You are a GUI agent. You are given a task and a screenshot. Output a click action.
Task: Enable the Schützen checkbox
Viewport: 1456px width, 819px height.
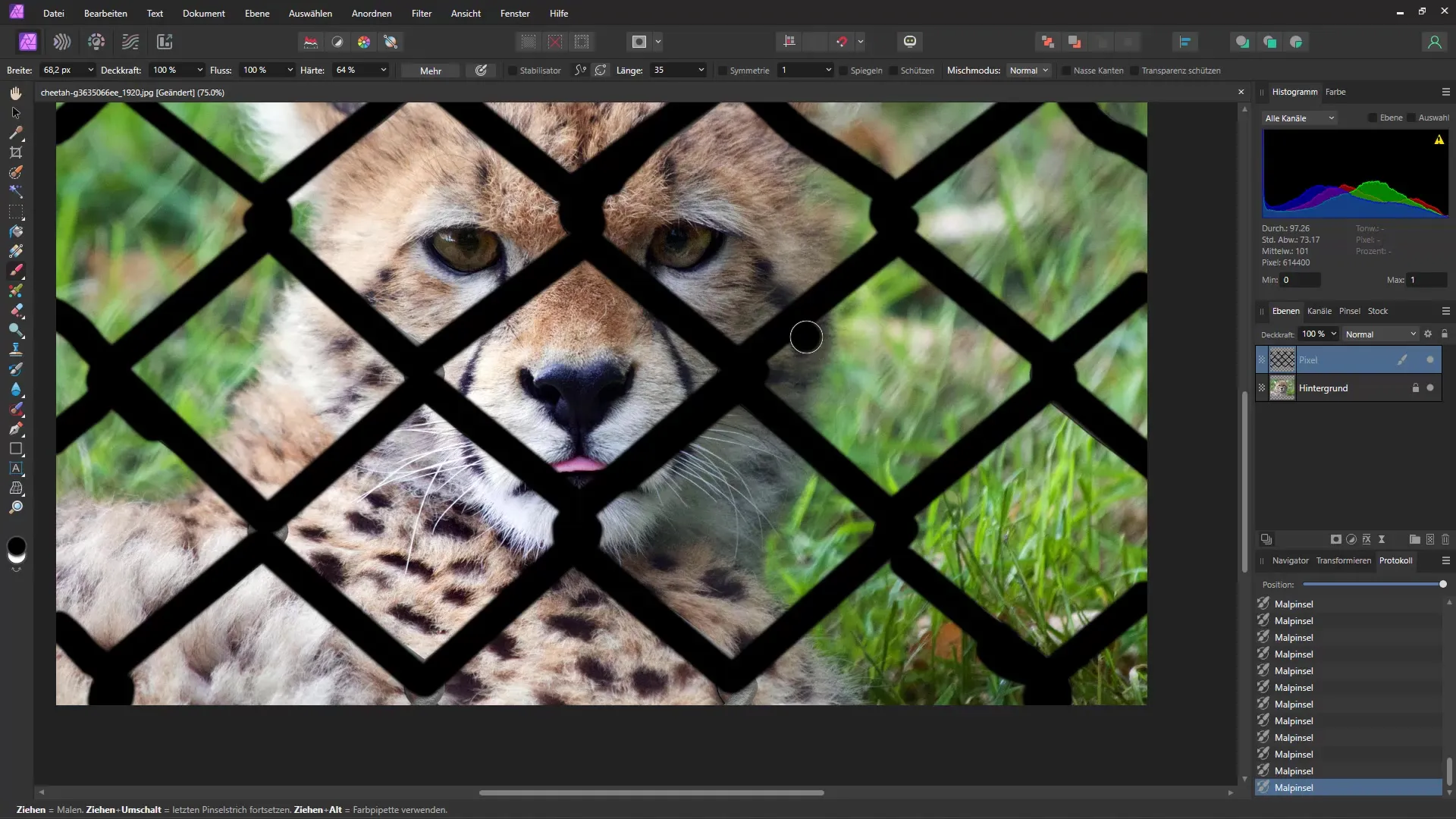pos(893,71)
